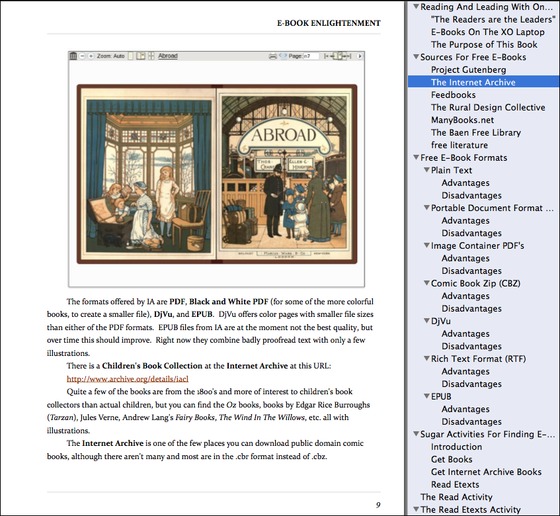
Task: Collapse the Free E-Book Formats section
Action: 416,157
